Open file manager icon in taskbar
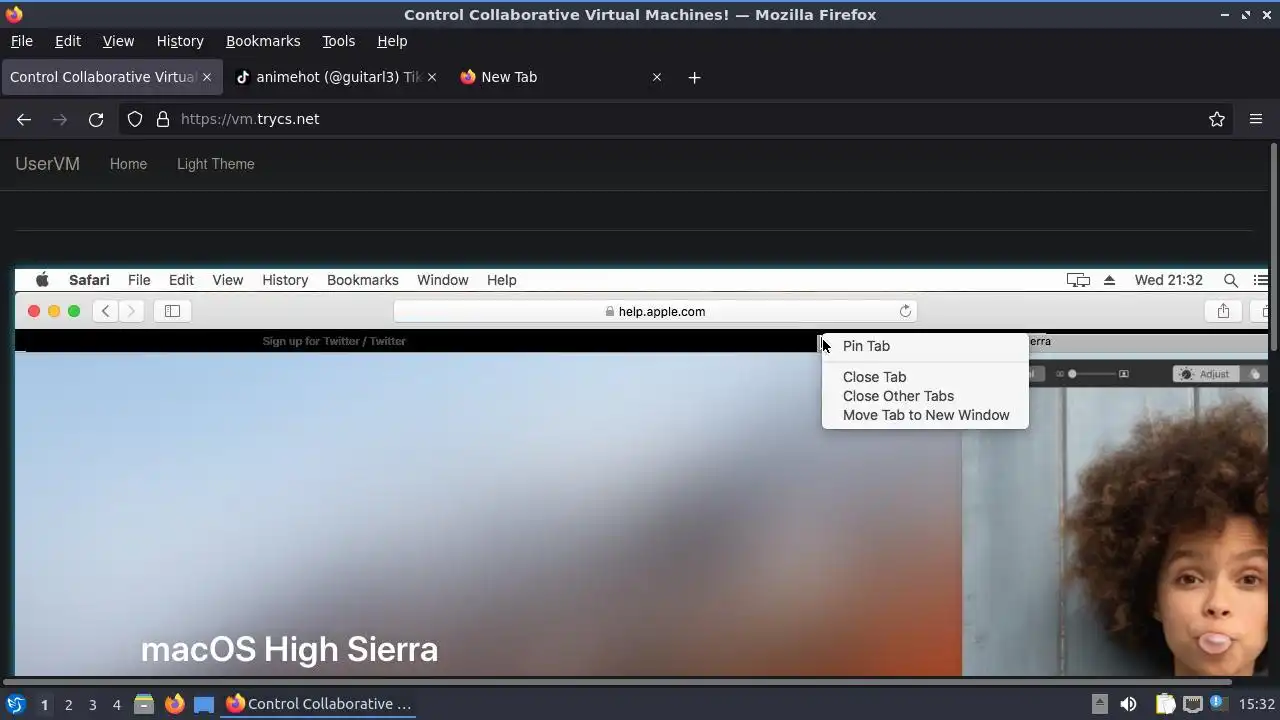 pyautogui.click(x=144, y=704)
